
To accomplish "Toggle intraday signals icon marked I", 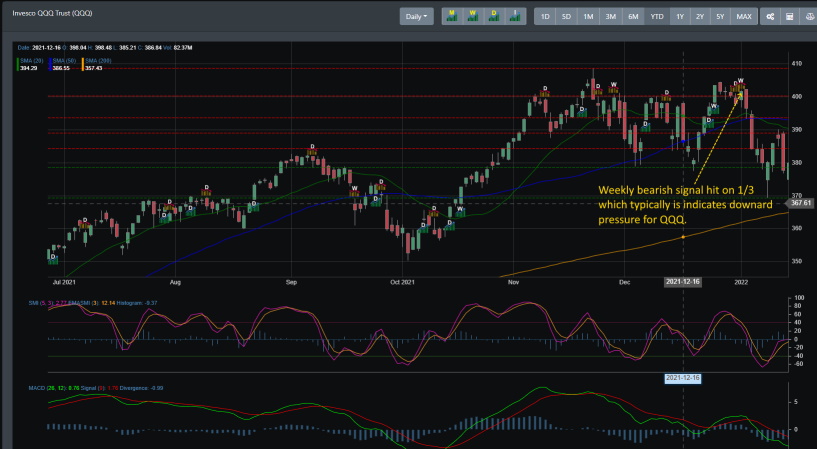I will pyautogui.click(x=515, y=16).
